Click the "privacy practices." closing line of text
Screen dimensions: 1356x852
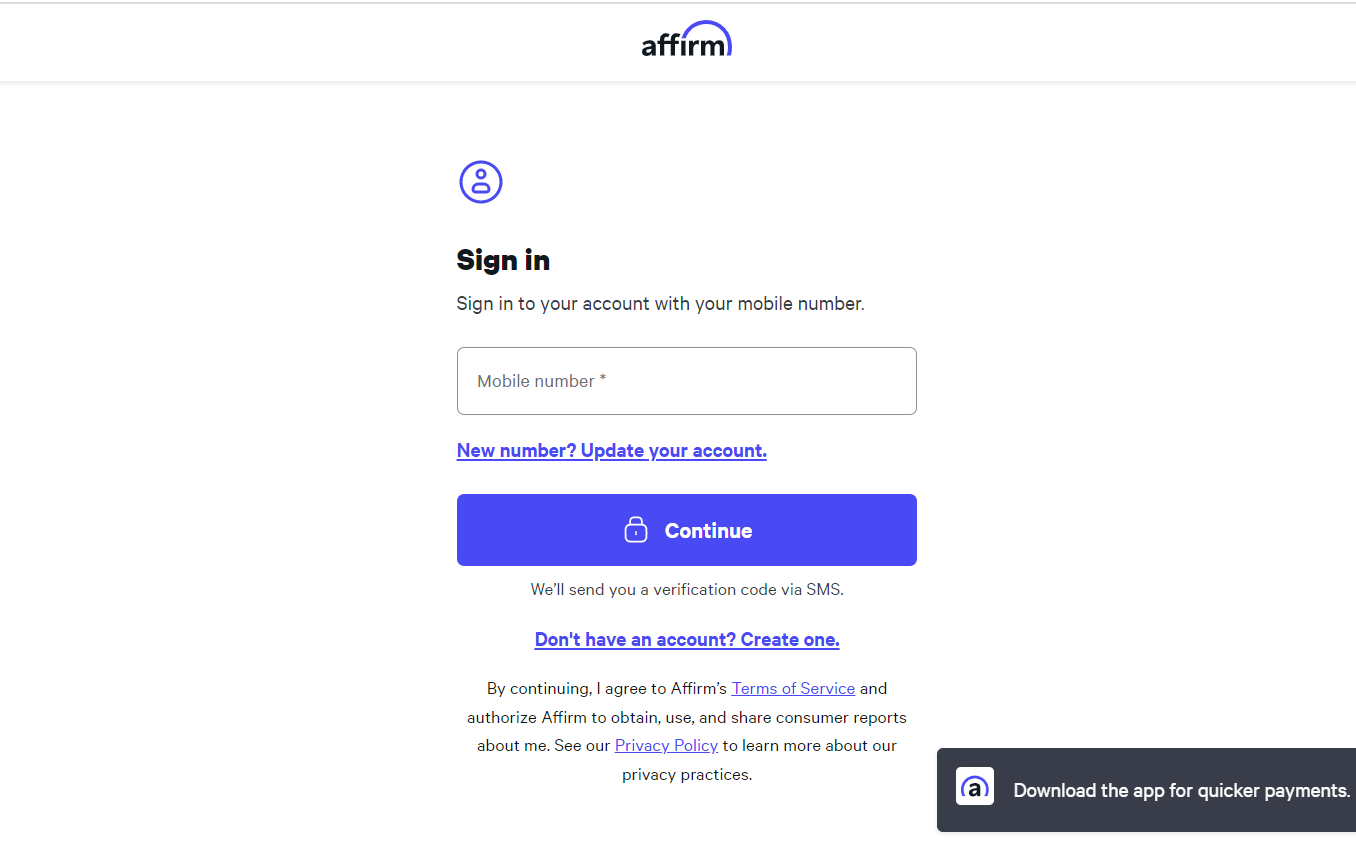tap(686, 775)
